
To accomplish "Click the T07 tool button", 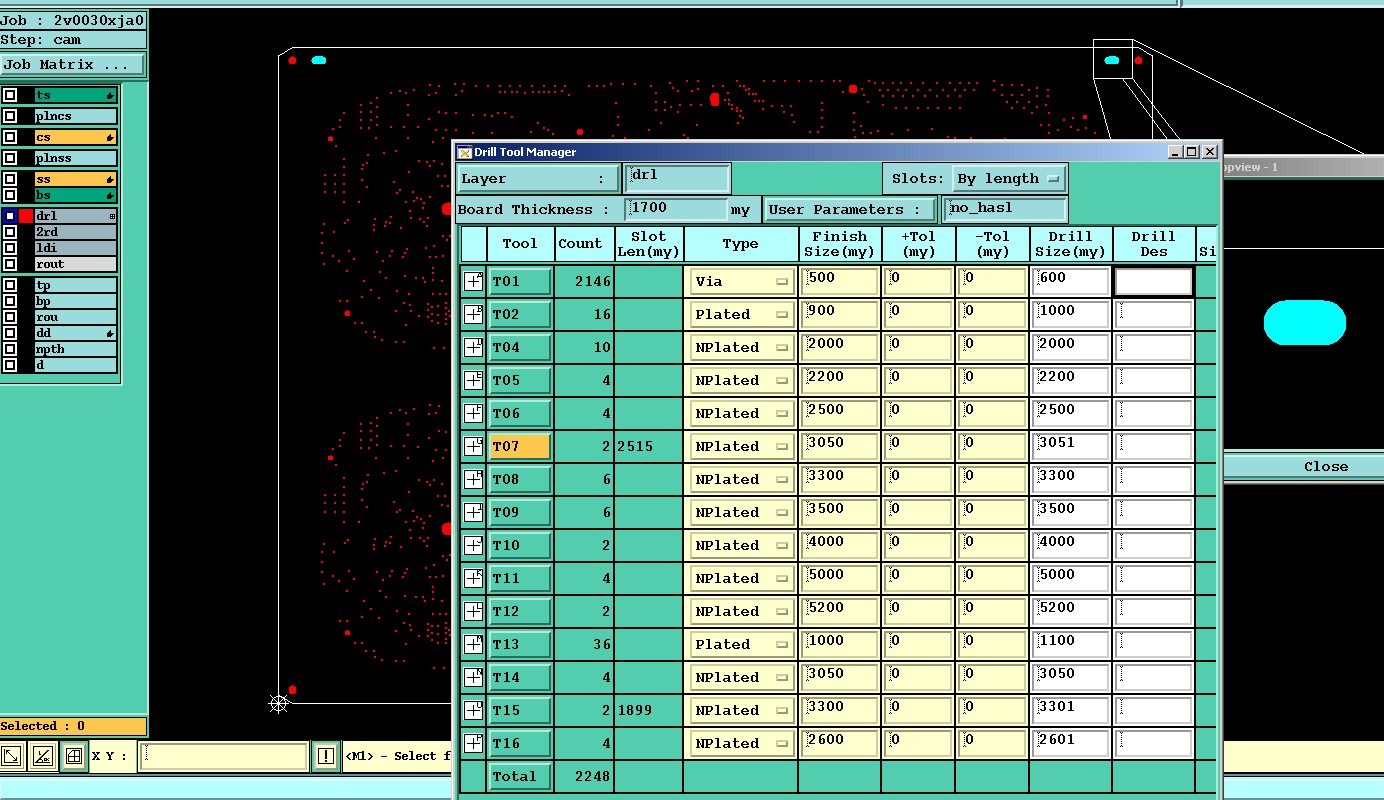I will (520, 446).
